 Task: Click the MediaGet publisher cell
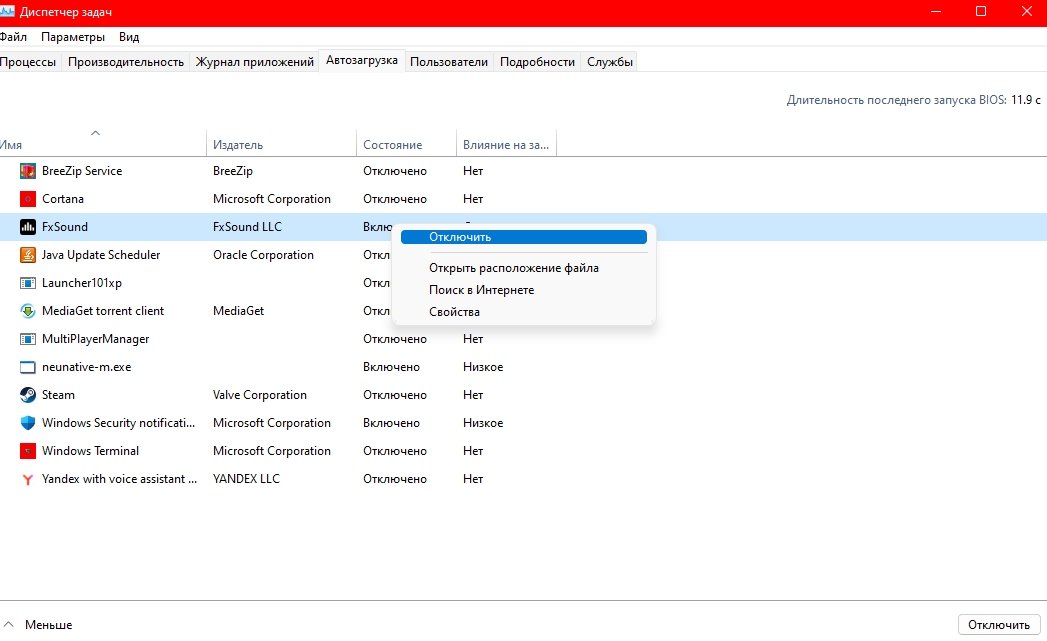point(238,311)
